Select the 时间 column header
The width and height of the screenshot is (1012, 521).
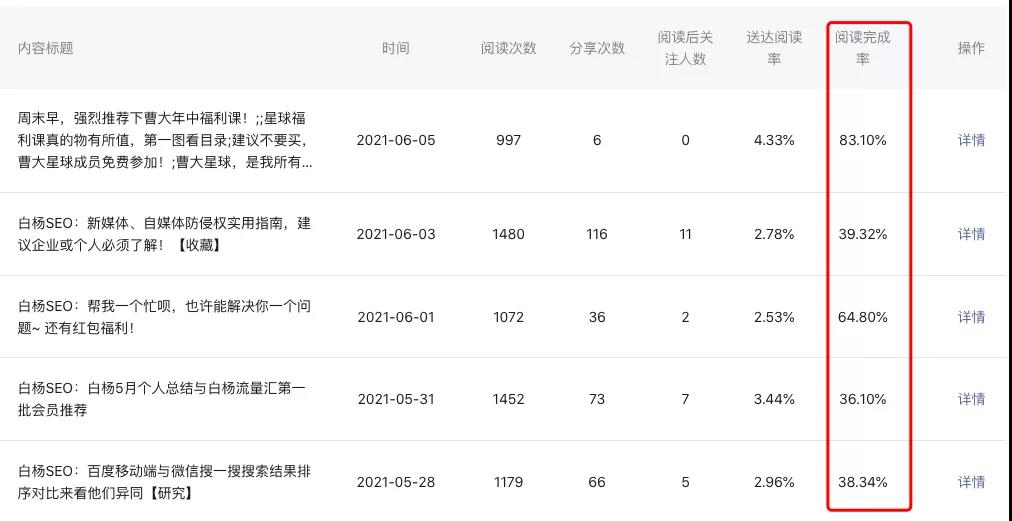395,48
